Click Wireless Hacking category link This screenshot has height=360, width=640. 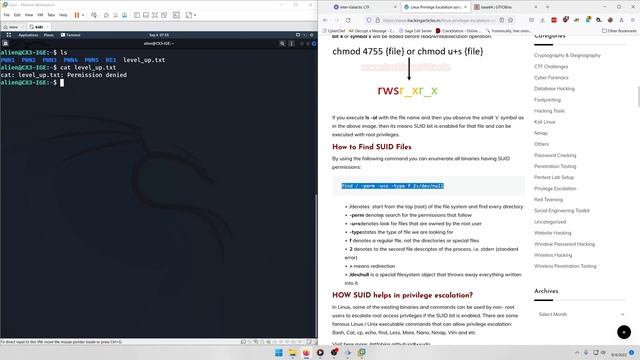click(553, 255)
